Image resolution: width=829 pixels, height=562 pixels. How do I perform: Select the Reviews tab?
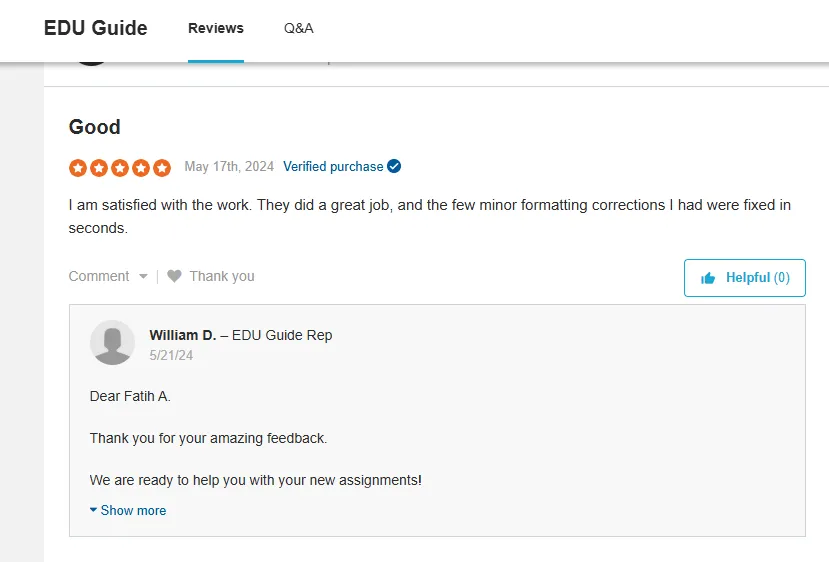(x=216, y=28)
